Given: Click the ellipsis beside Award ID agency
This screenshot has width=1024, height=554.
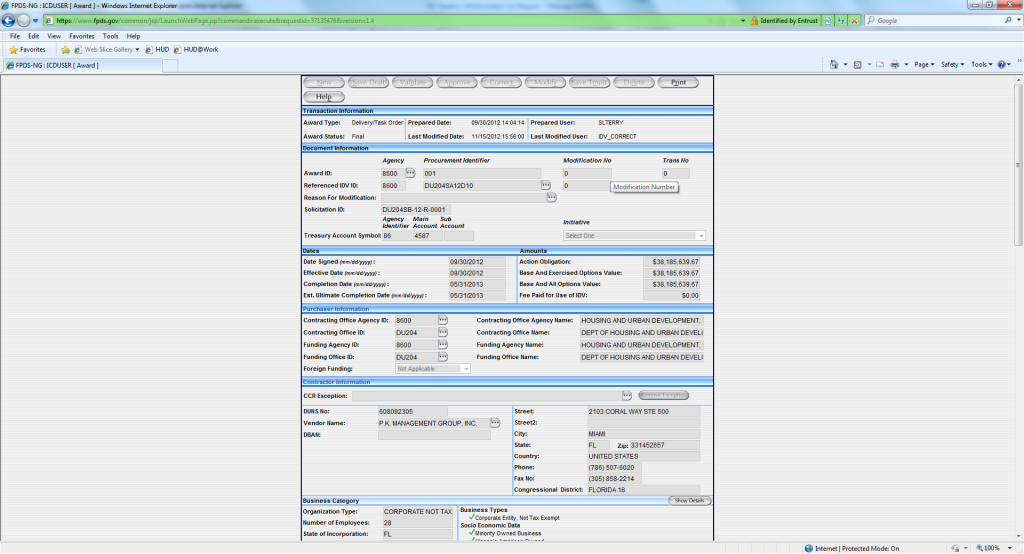Looking at the screenshot, I should (410, 173).
